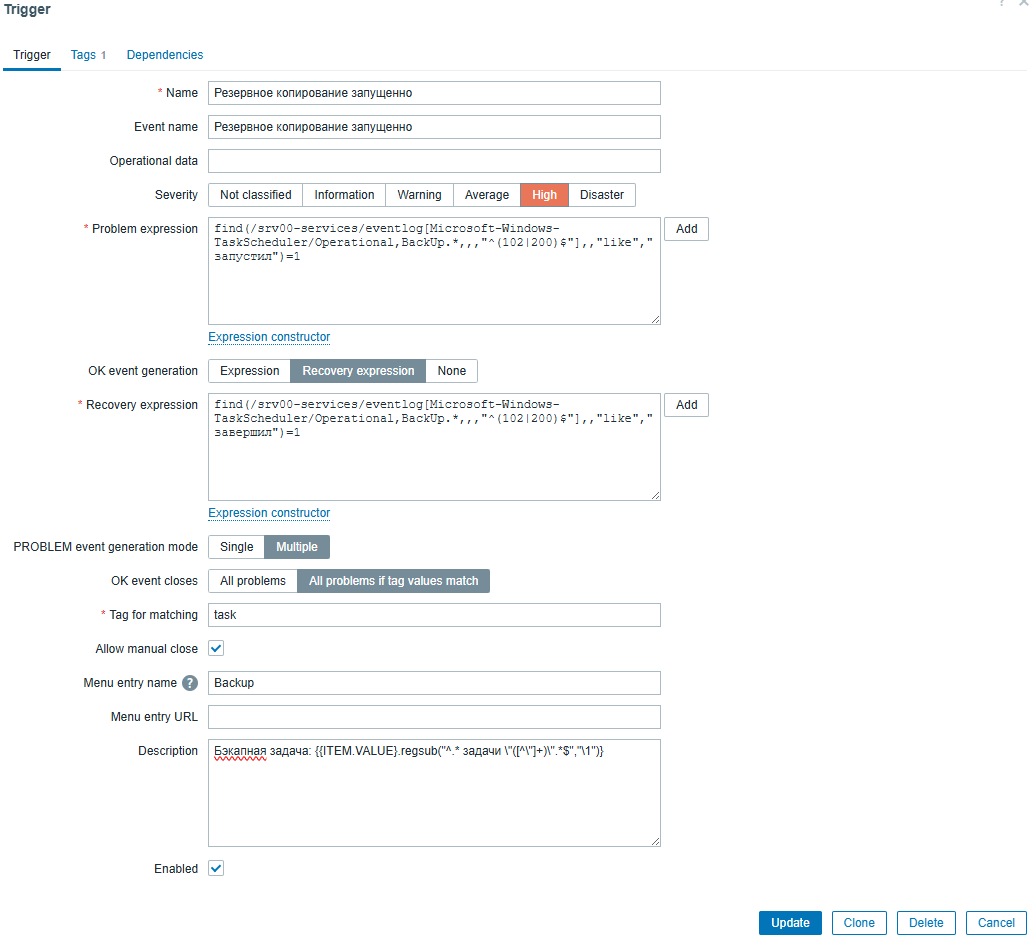Image resolution: width=1034 pixels, height=941 pixels.
Task: Open Expression constructor under Problem expression
Action: point(269,337)
